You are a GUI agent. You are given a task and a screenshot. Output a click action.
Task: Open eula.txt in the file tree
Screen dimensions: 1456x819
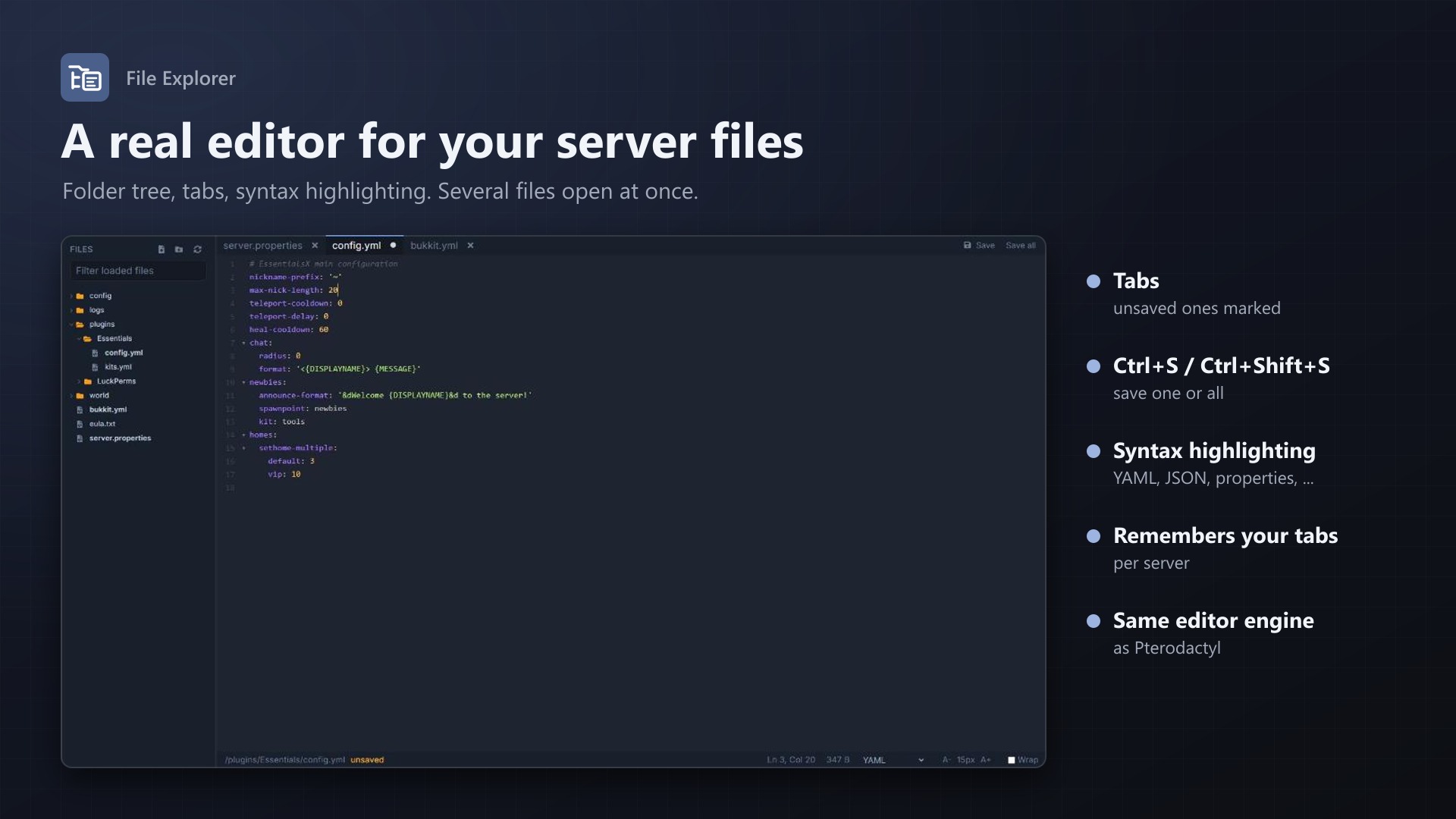[x=102, y=424]
